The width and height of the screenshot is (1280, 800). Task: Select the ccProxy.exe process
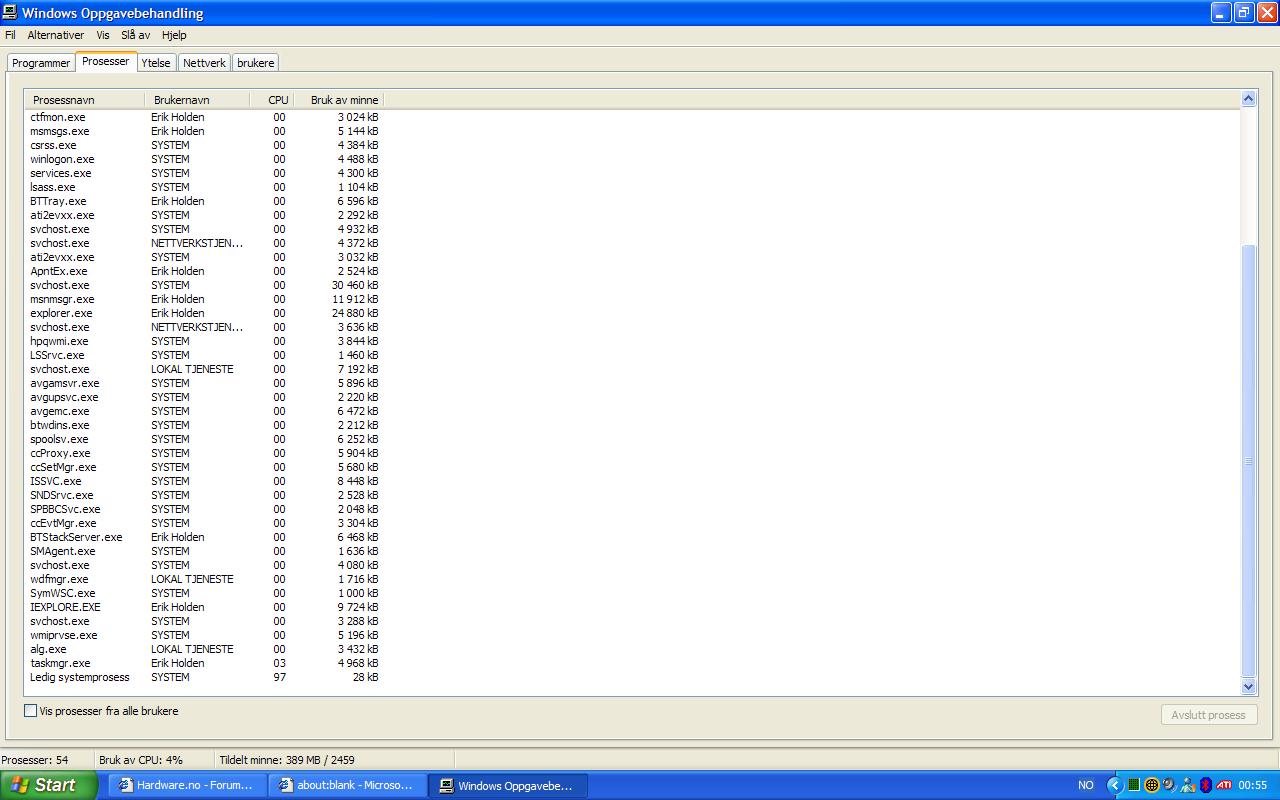204,453
